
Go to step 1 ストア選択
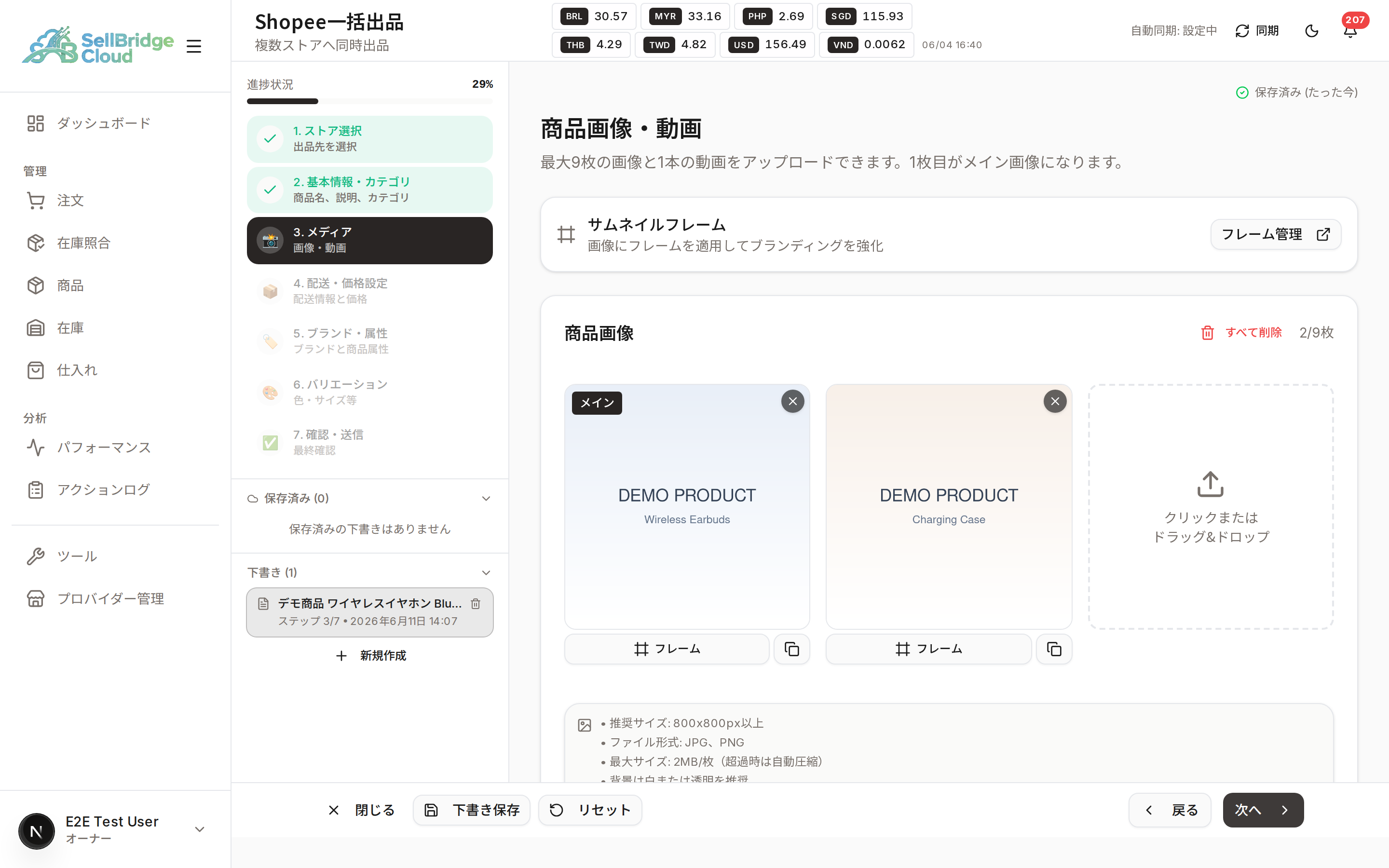(x=369, y=139)
